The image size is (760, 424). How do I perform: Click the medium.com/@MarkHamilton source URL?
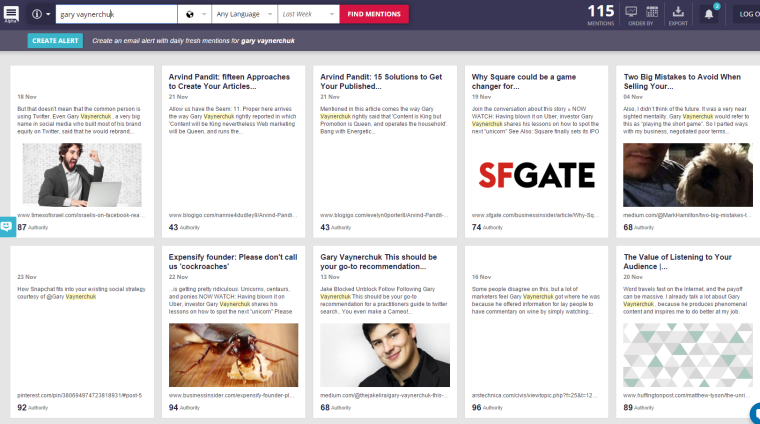click(x=687, y=215)
